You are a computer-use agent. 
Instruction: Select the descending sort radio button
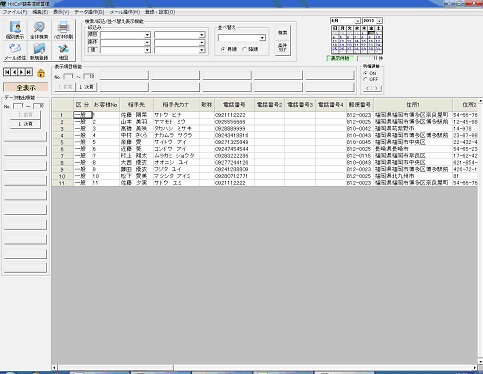tap(244, 49)
